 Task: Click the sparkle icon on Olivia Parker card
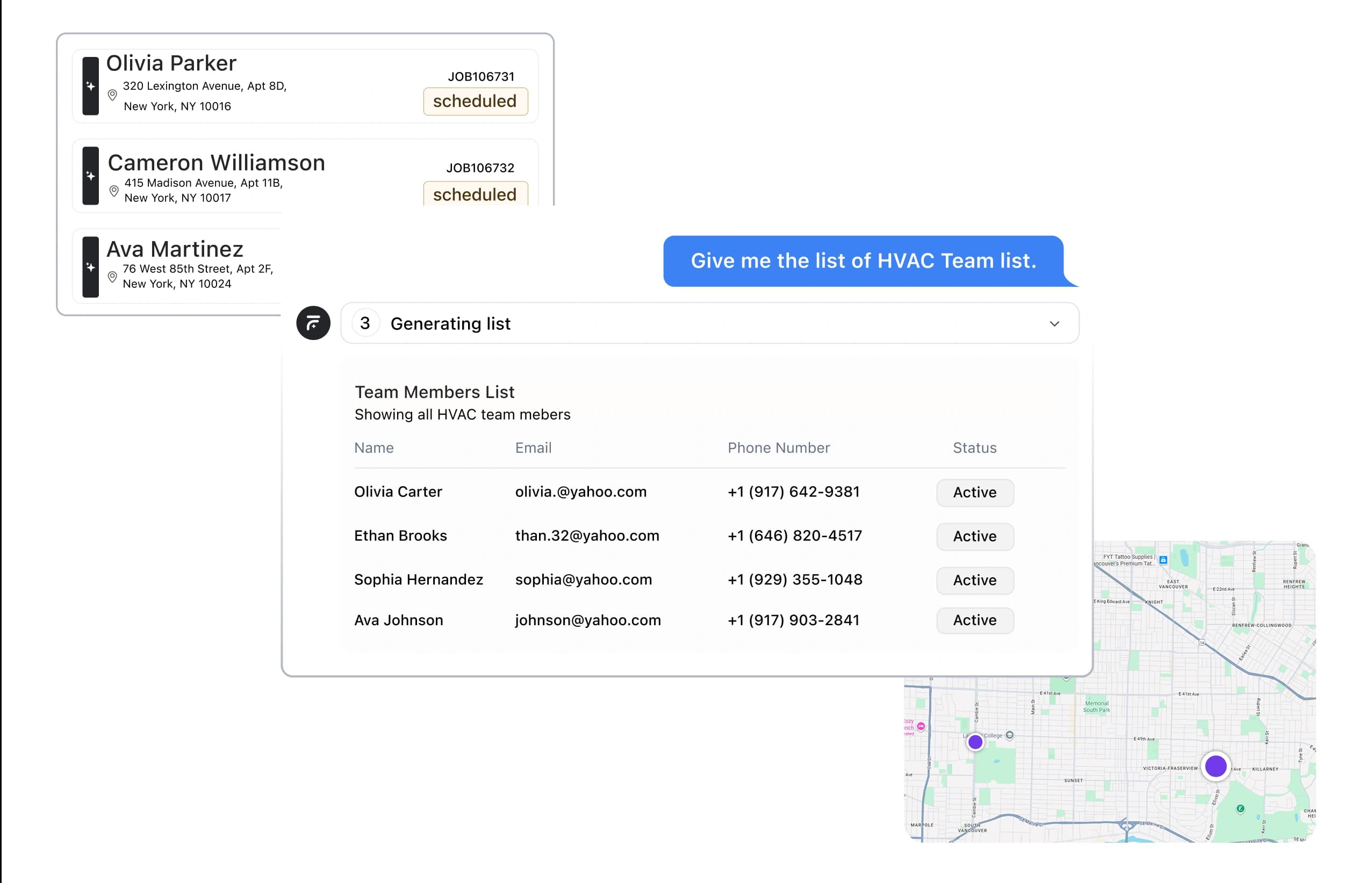(x=90, y=86)
